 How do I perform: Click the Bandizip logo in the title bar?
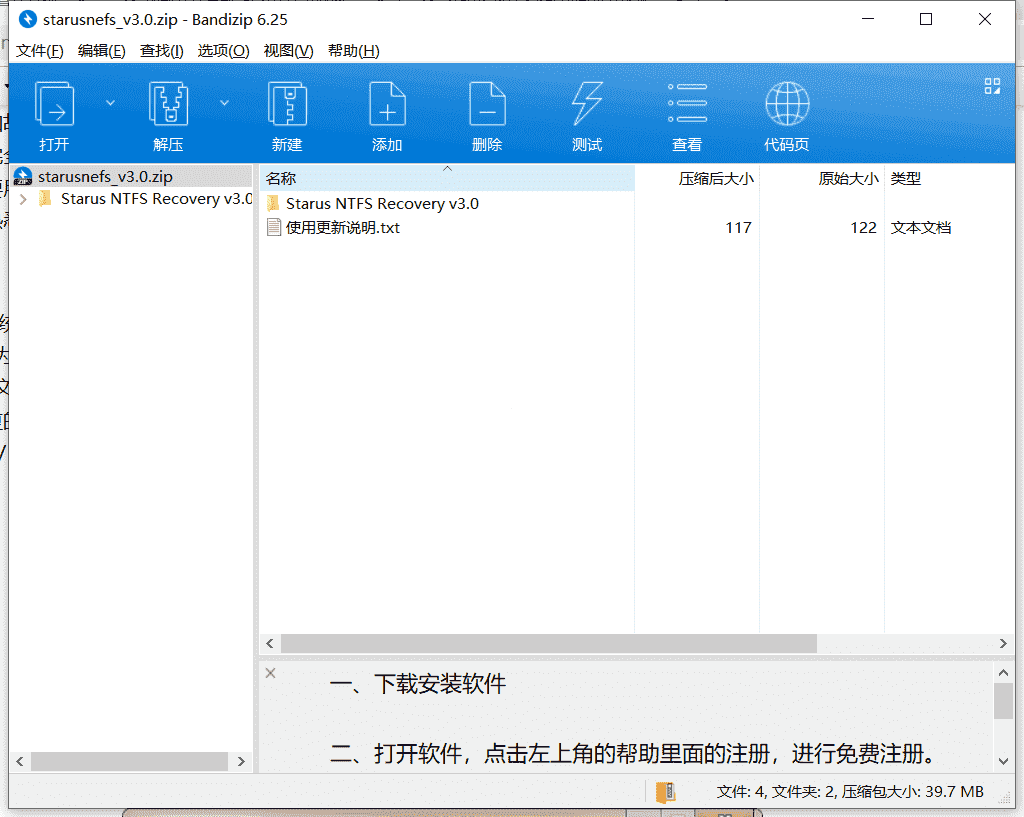click(x=27, y=20)
